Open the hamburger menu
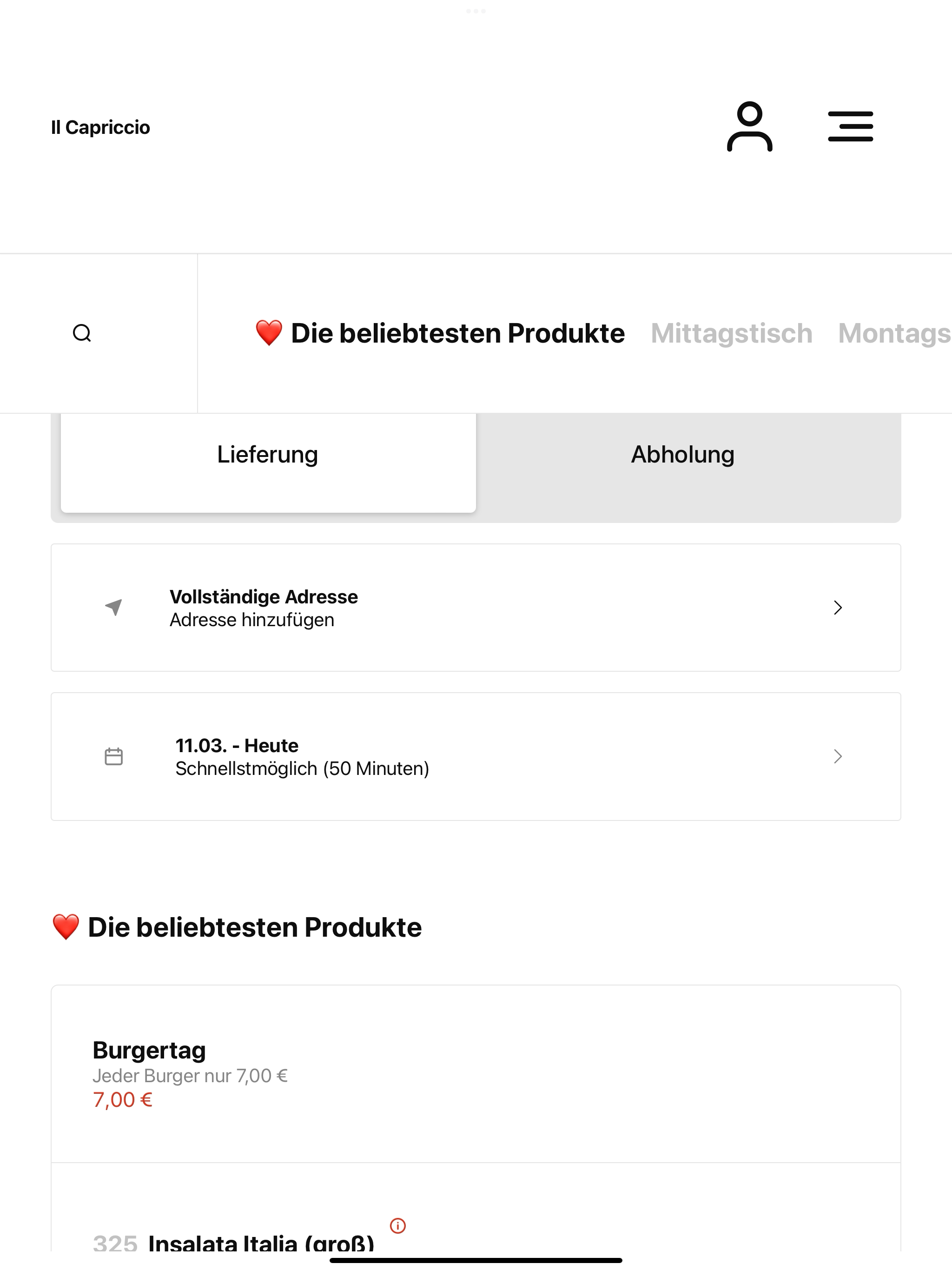Viewport: 952px width, 1270px height. 850,126
